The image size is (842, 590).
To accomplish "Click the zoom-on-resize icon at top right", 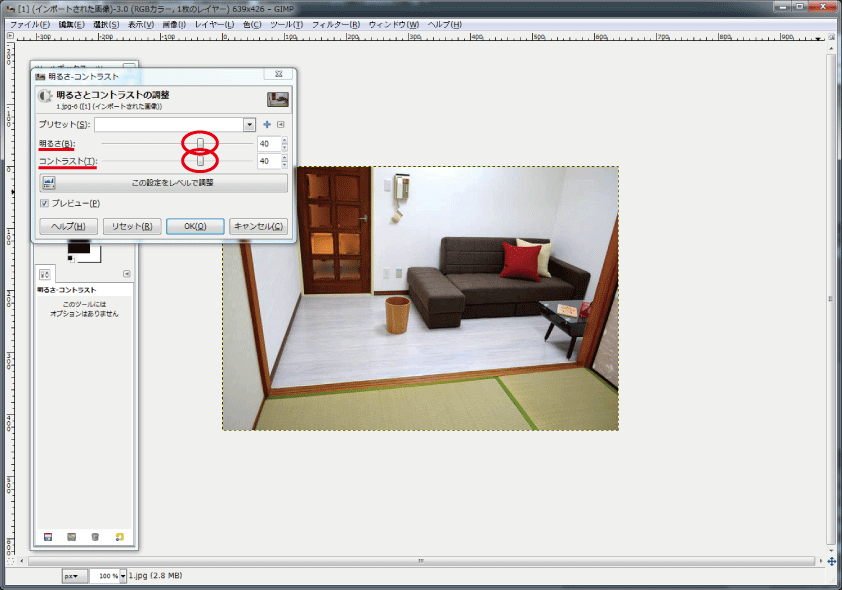I will click(x=832, y=36).
